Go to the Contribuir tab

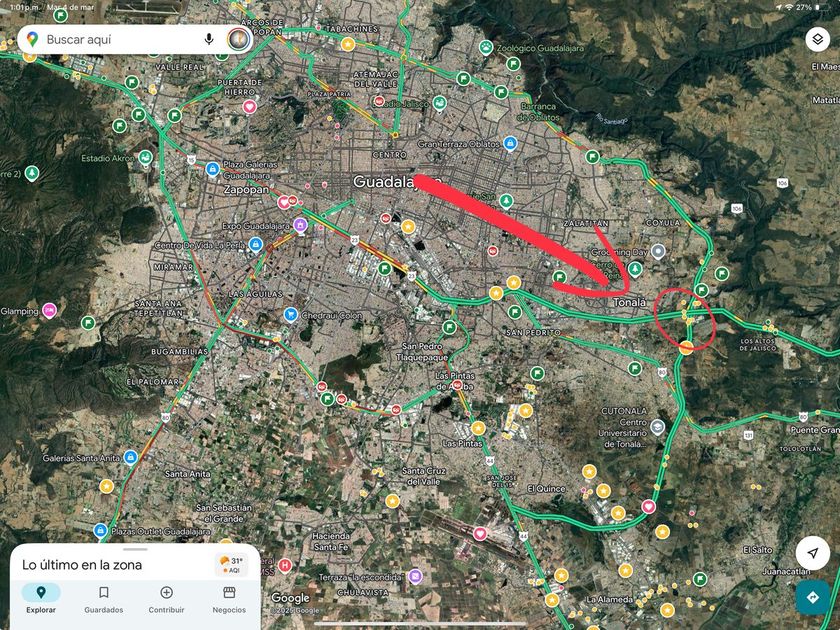167,598
